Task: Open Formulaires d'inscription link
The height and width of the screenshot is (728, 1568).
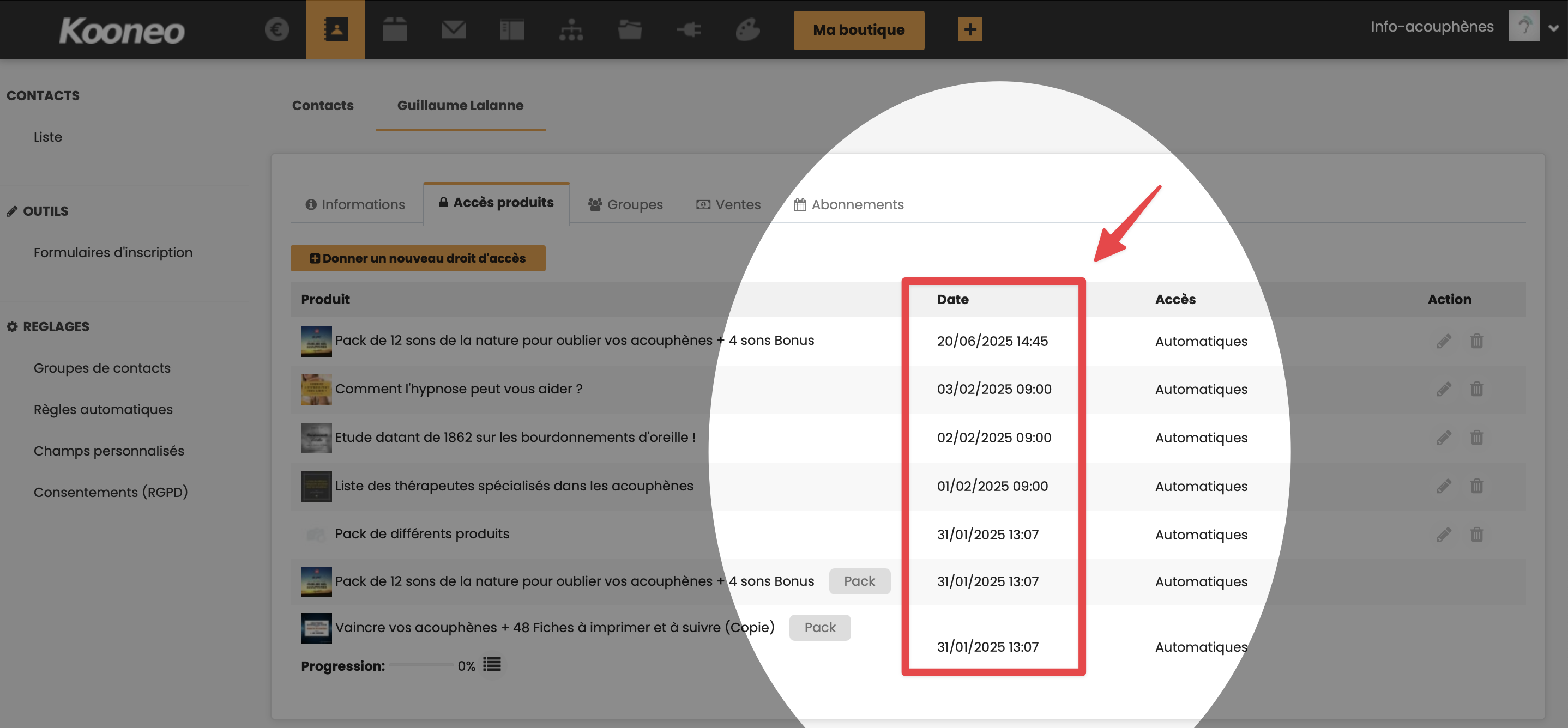Action: [x=113, y=252]
